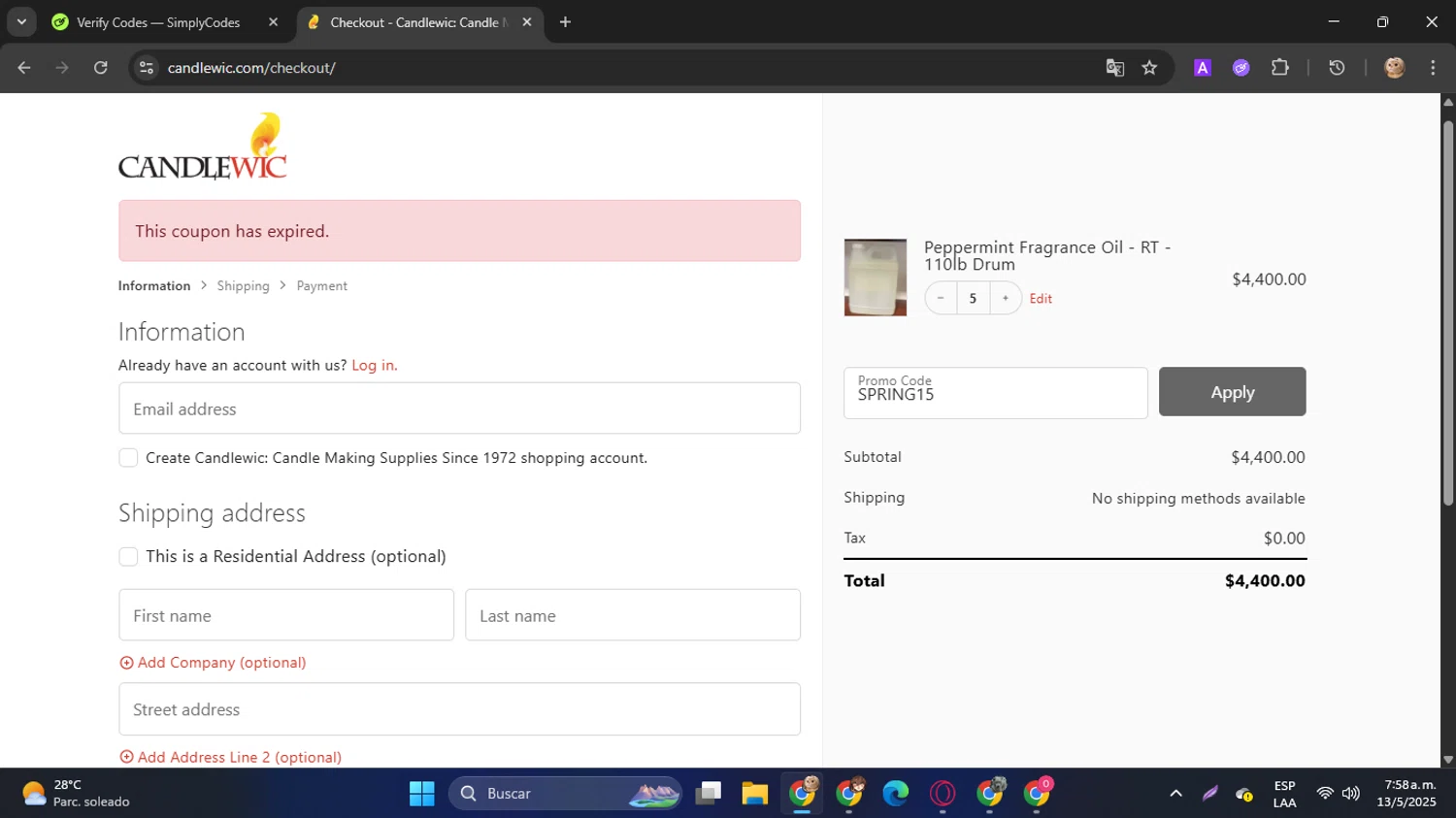The image size is (1456, 818).
Task: Open the Extensions puzzle menu
Action: pyautogui.click(x=1280, y=68)
